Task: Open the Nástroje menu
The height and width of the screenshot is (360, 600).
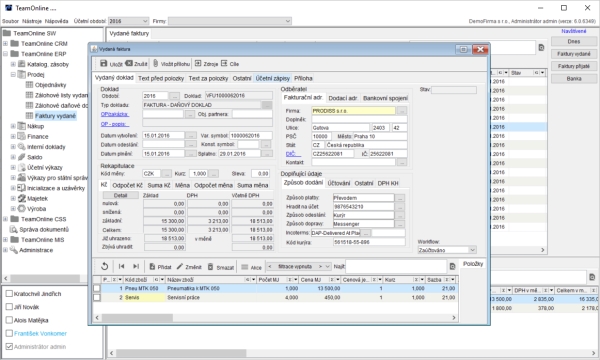Action: pos(32,21)
